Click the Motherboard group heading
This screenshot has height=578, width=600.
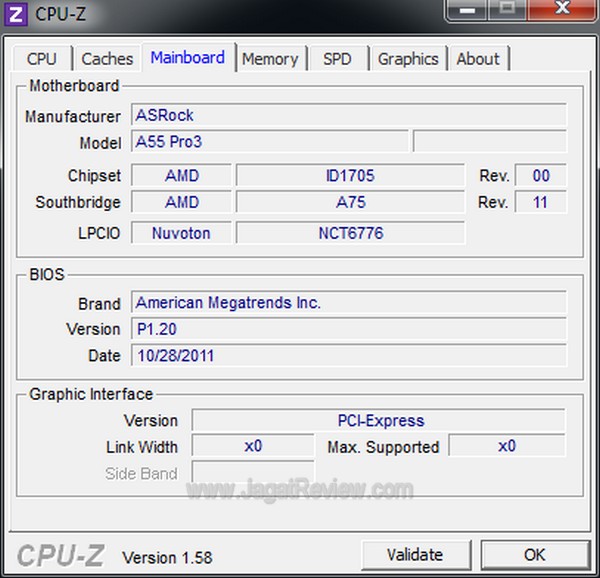(74, 86)
